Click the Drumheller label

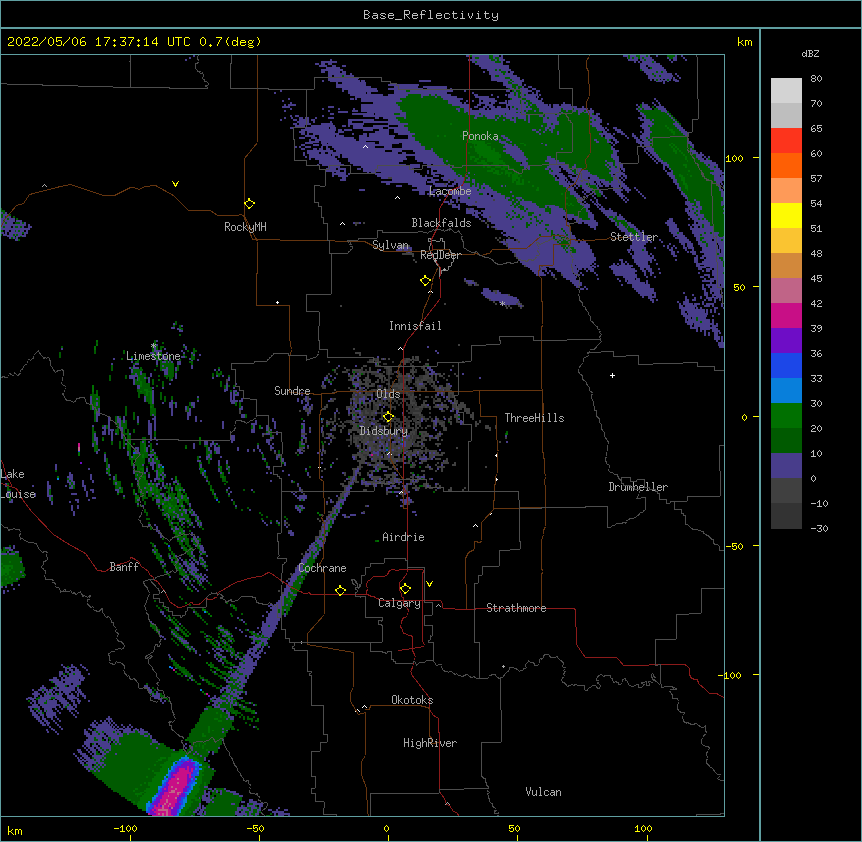tap(638, 487)
